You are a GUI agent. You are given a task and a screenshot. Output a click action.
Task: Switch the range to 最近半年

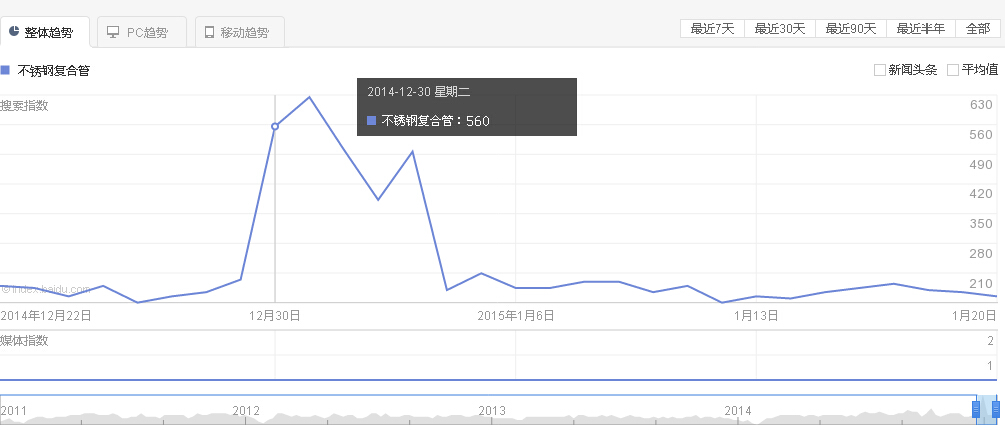coord(920,28)
